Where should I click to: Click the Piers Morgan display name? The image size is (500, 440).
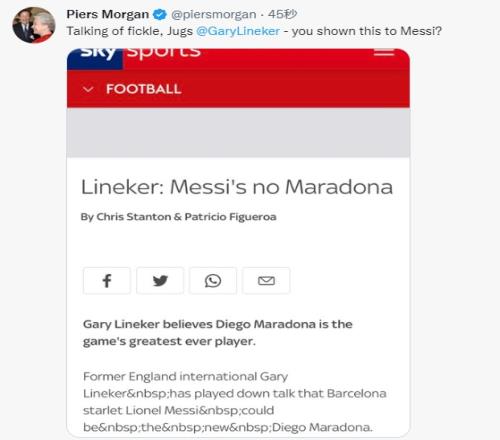(108, 14)
